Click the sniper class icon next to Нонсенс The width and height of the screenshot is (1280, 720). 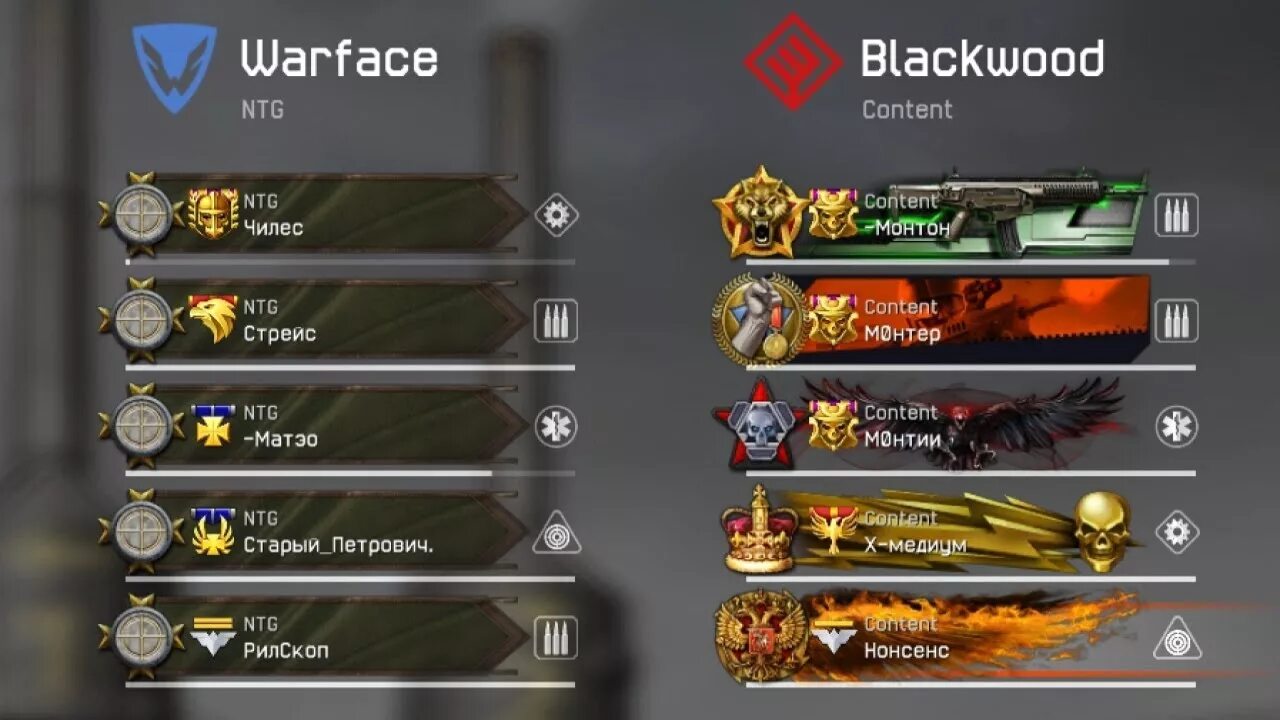1177,639
